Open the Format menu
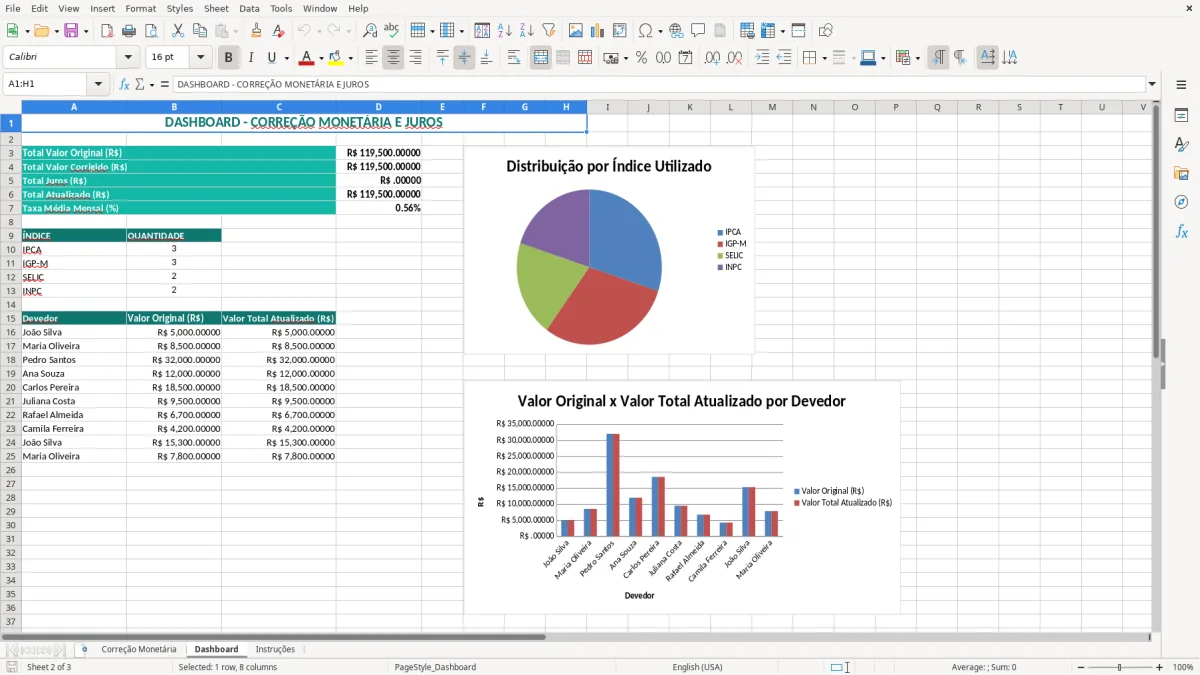 [140, 8]
